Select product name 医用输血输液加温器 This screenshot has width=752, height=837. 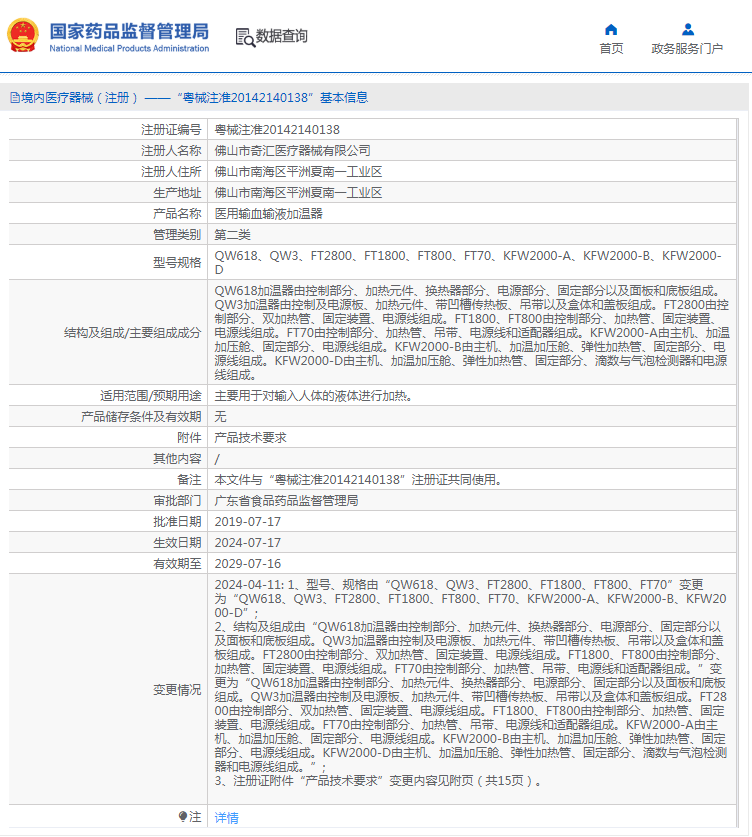tap(268, 214)
